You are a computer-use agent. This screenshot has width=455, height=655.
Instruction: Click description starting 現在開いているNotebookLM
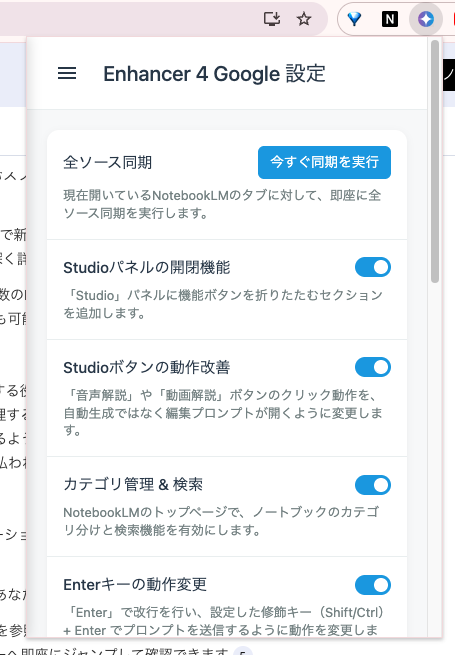click(222, 204)
